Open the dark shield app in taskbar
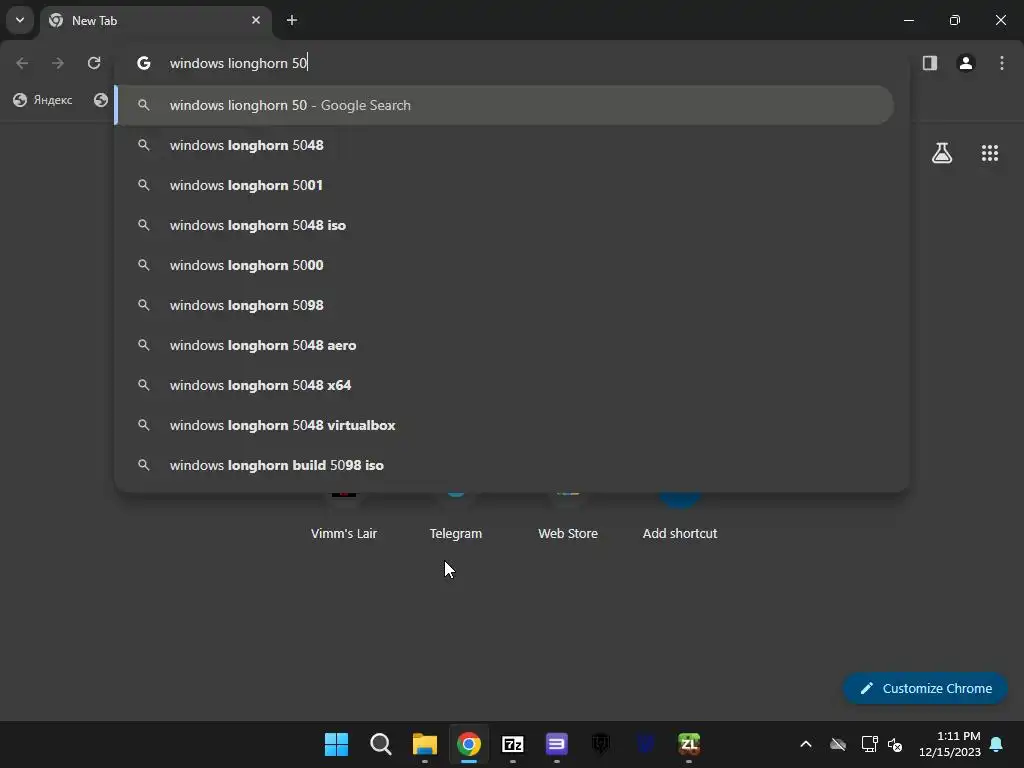Viewport: 1024px width, 768px height. [601, 744]
